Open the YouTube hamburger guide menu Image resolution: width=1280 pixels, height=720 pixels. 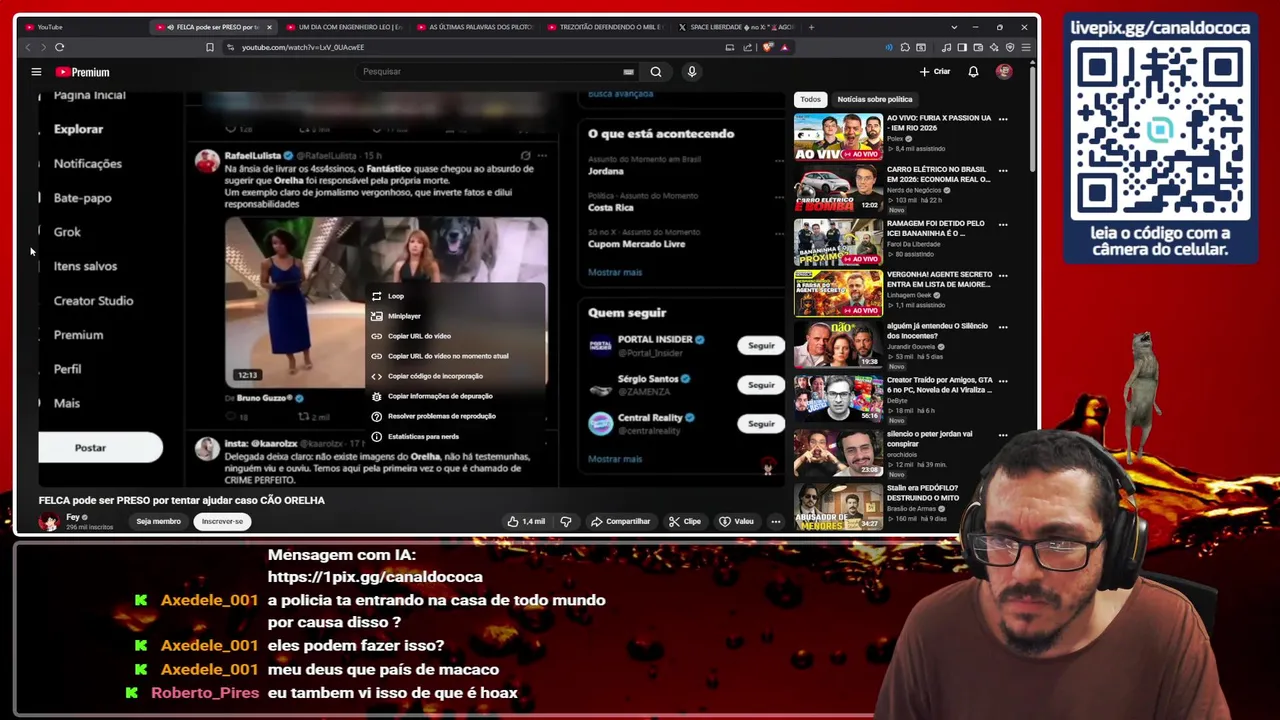(x=36, y=72)
